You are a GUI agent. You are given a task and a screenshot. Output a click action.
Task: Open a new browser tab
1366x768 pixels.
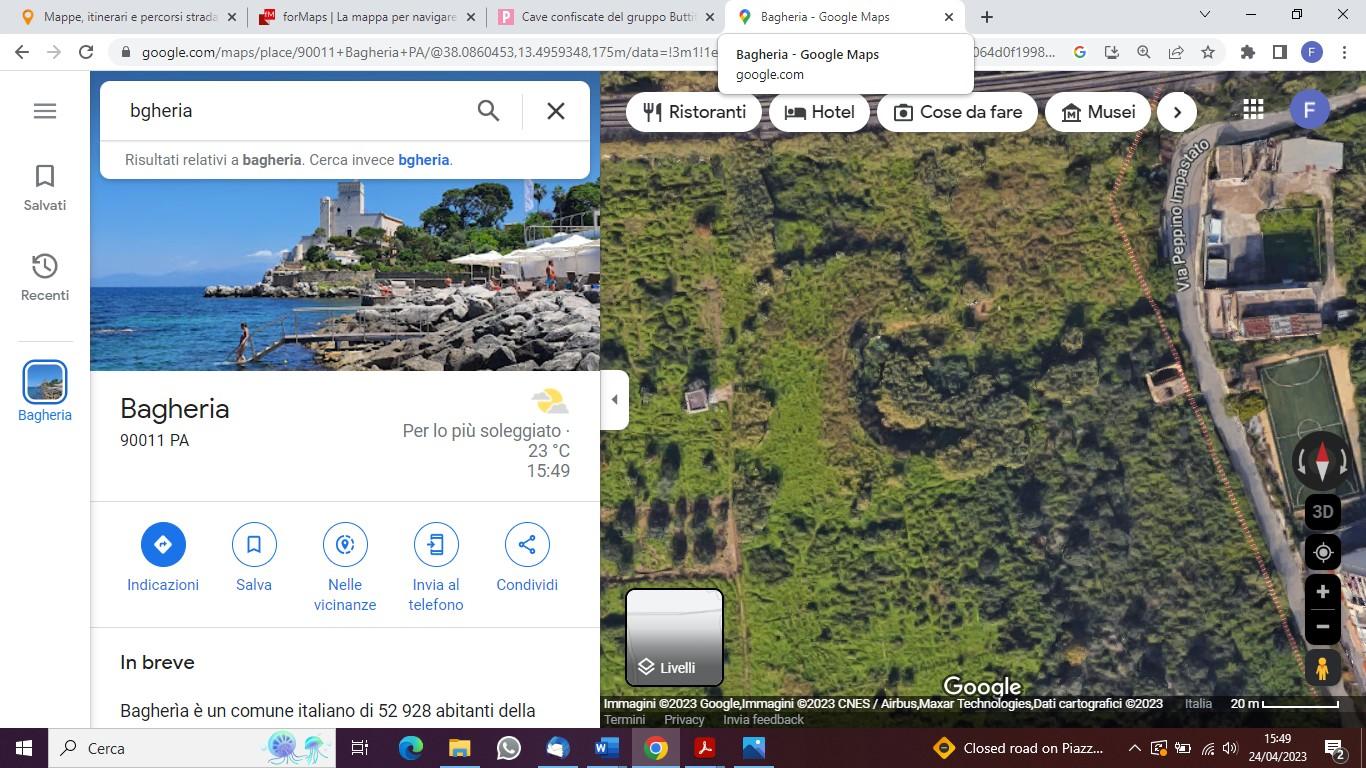[987, 17]
